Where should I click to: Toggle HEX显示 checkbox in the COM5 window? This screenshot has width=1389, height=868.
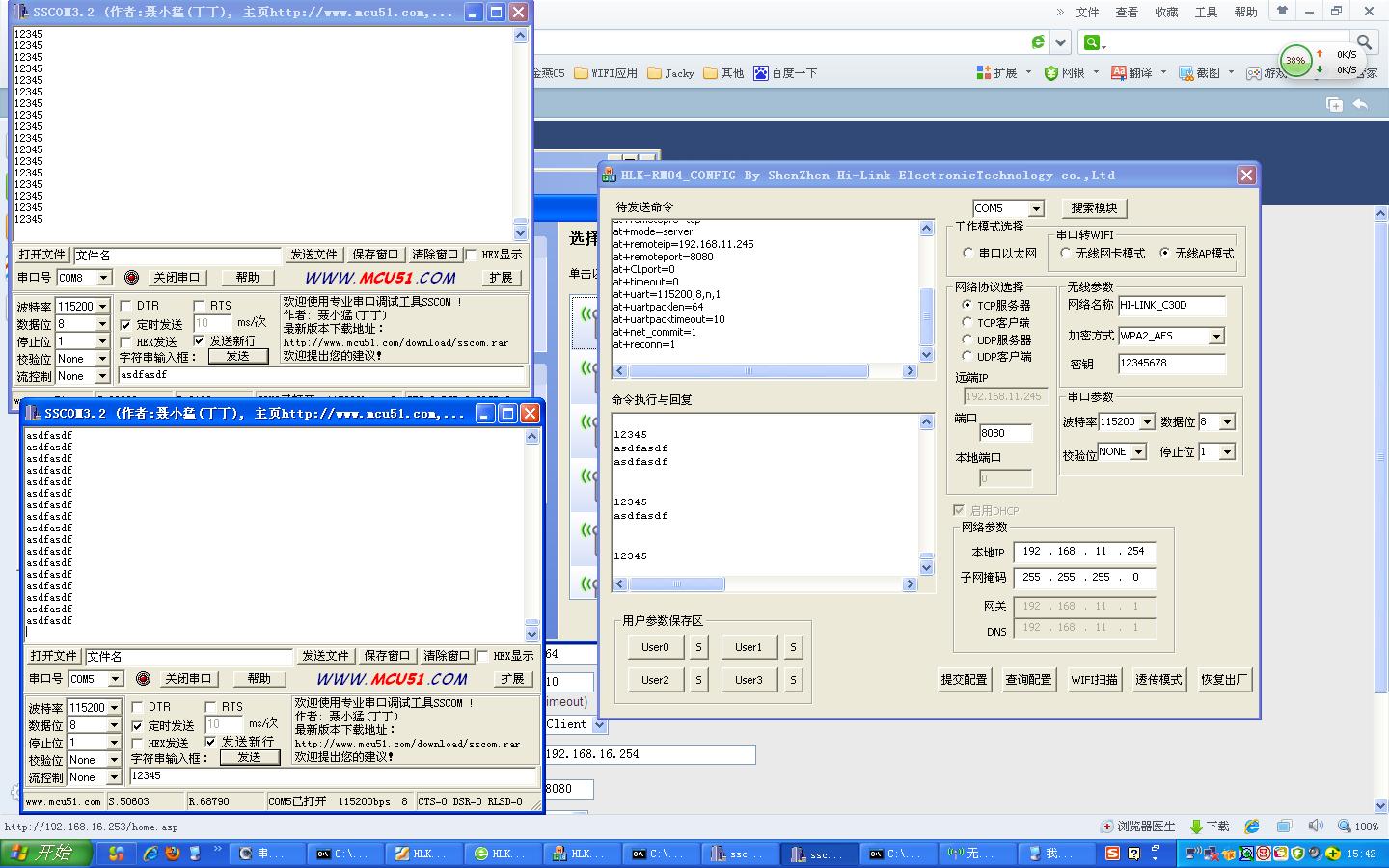click(x=482, y=656)
